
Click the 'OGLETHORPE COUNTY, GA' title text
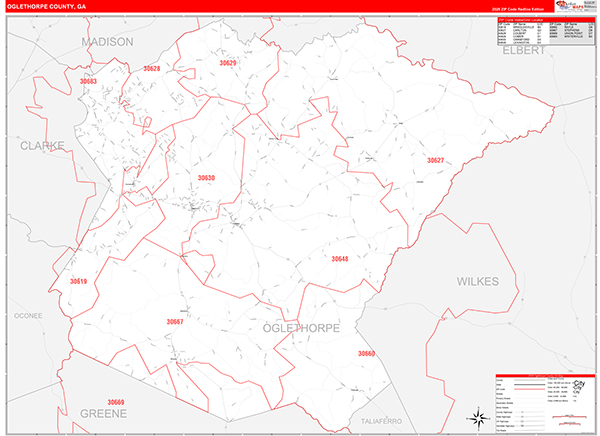tap(46, 7)
